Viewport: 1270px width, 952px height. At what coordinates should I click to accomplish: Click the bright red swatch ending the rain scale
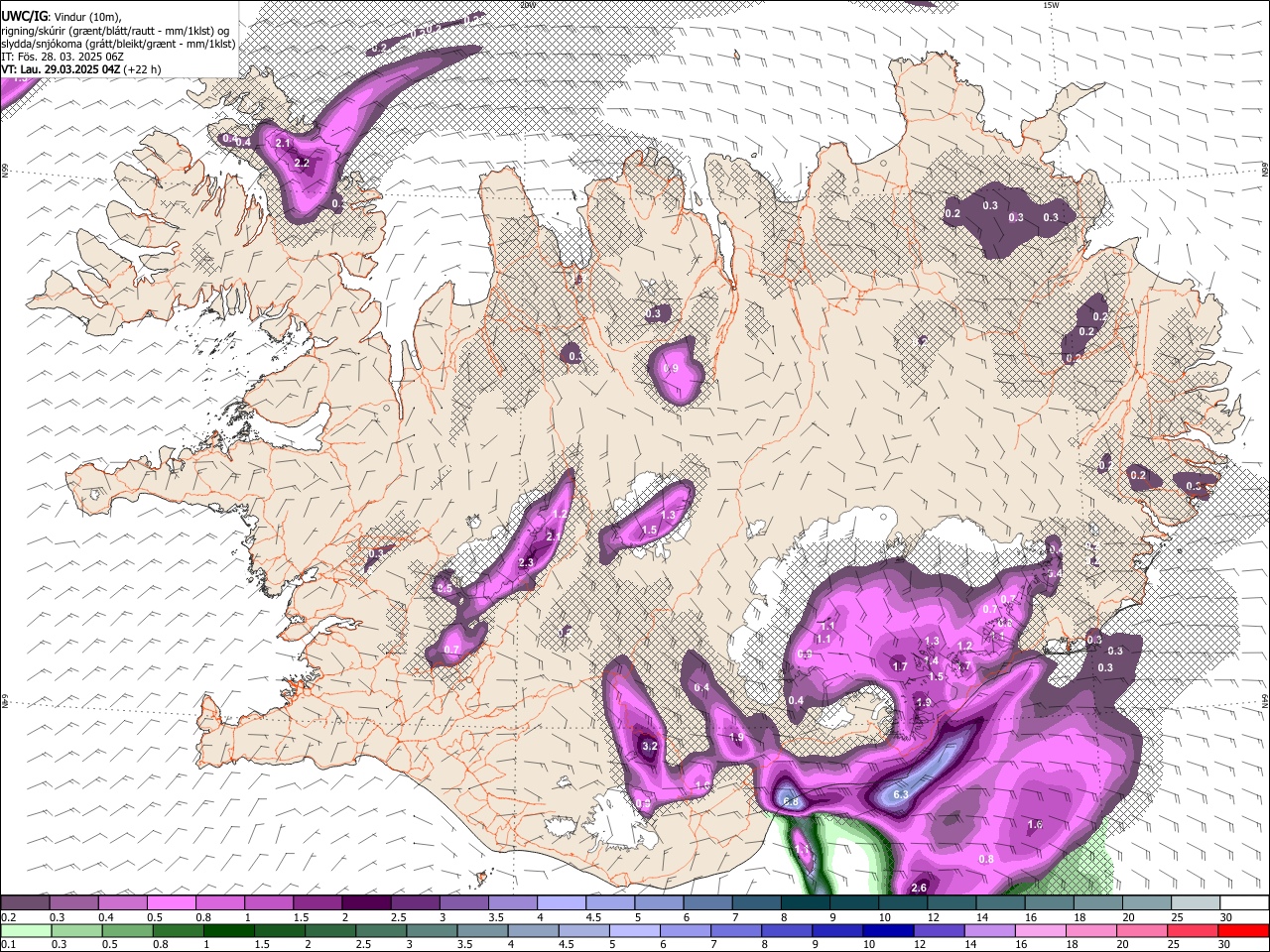(x=1243, y=931)
